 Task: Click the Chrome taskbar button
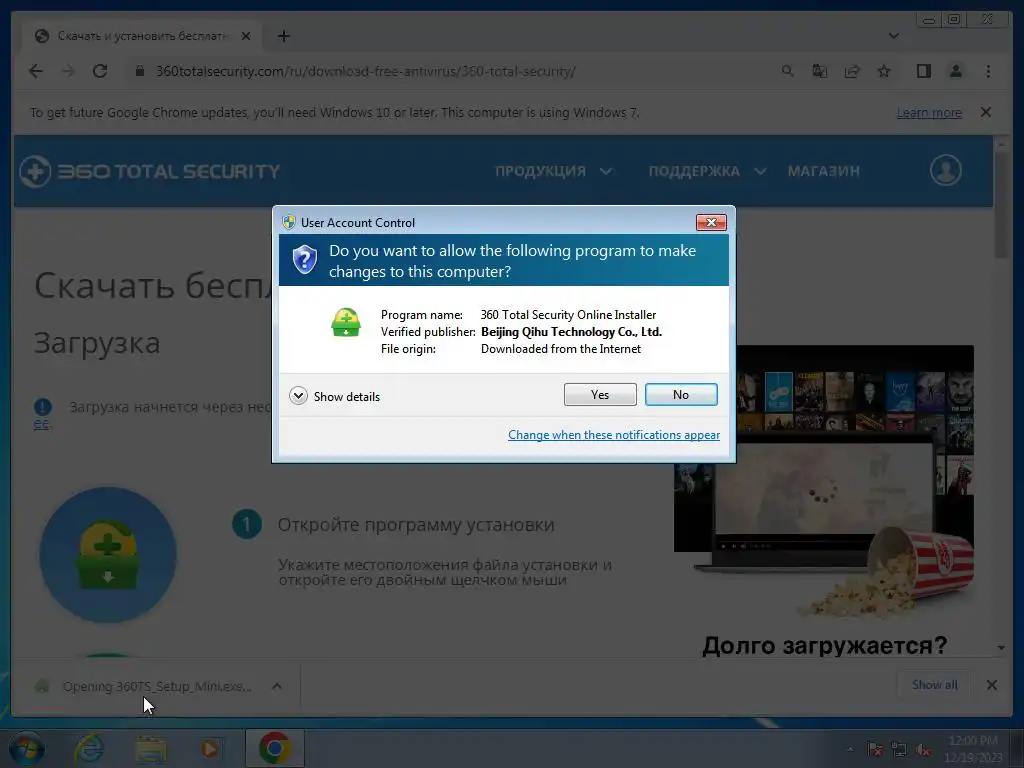(x=274, y=748)
